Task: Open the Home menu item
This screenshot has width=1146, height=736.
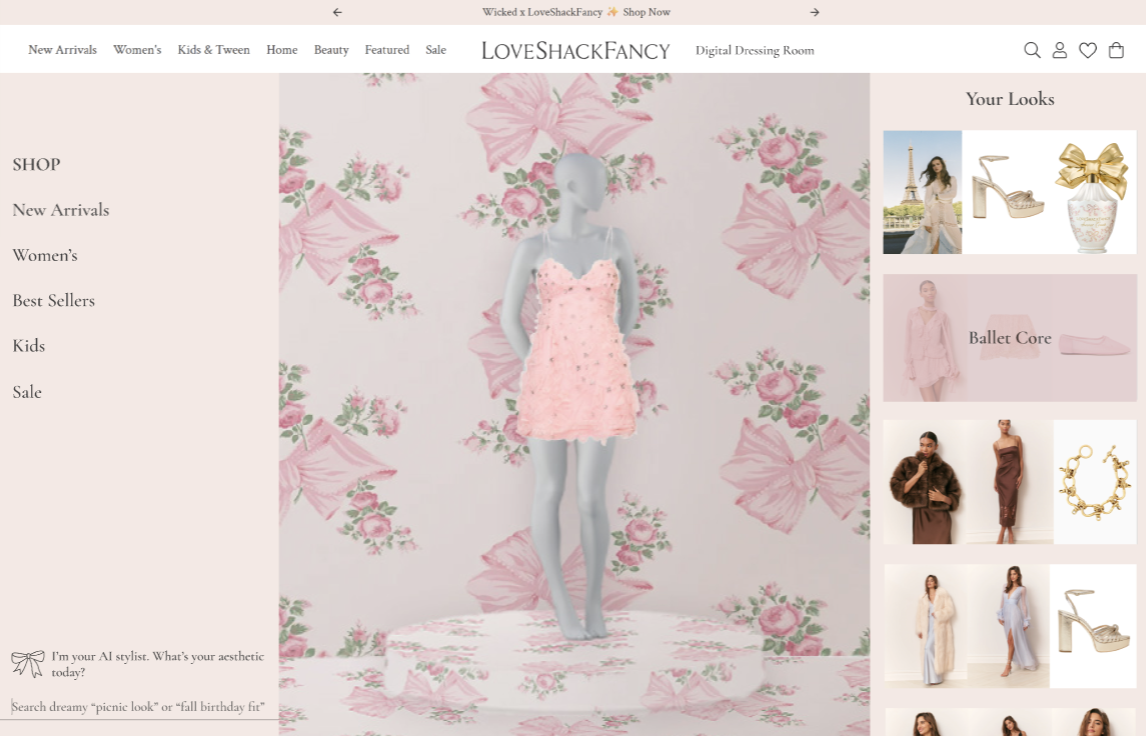Action: tap(281, 50)
